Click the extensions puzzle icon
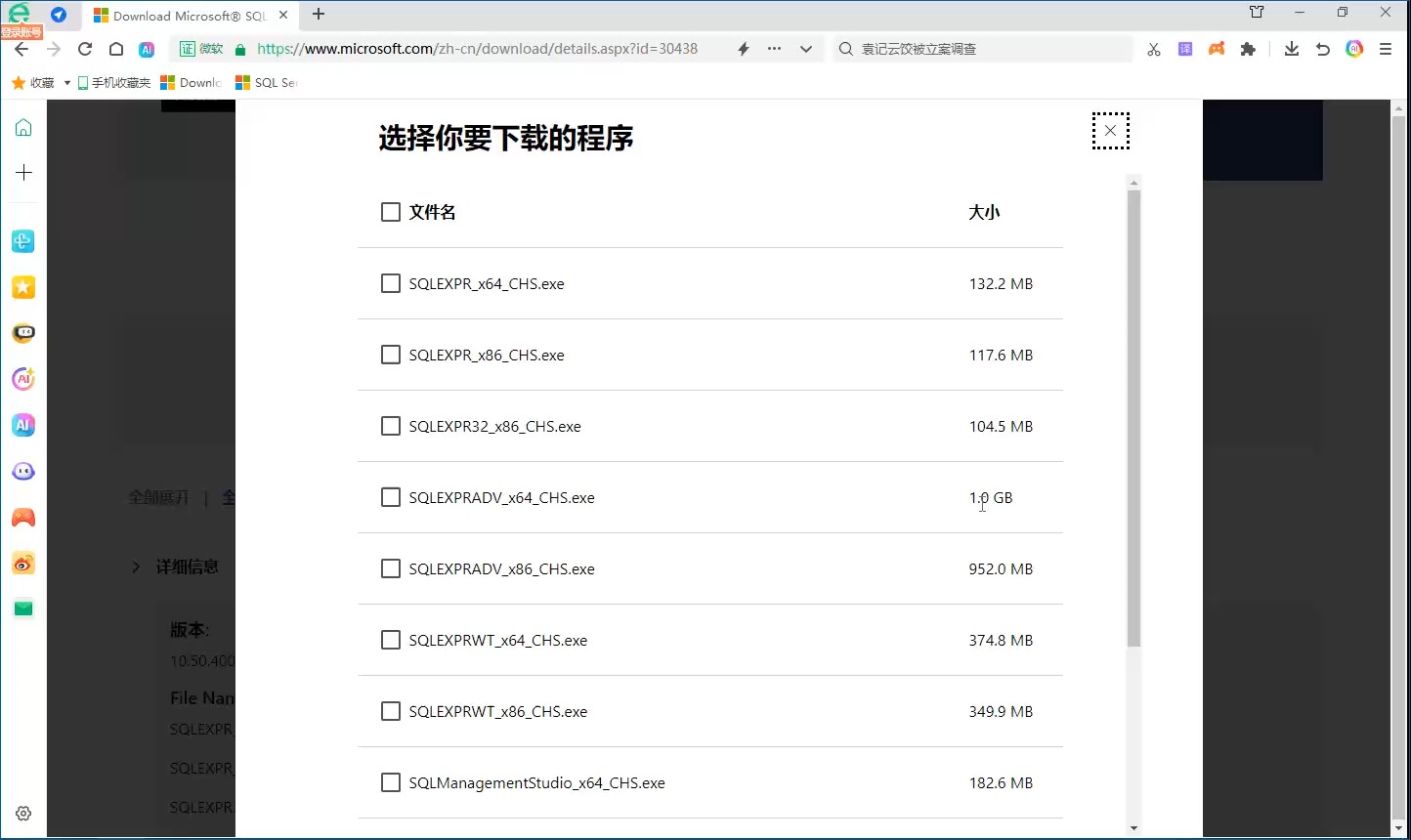 coord(1248,48)
